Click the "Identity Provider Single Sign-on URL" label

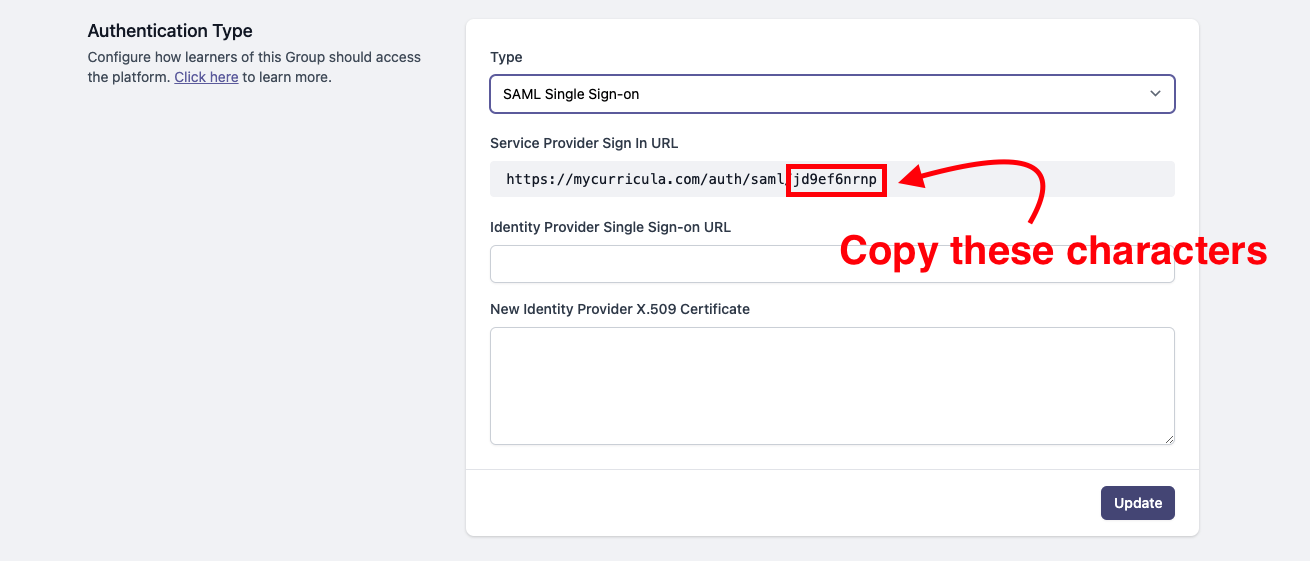pyautogui.click(x=610, y=227)
